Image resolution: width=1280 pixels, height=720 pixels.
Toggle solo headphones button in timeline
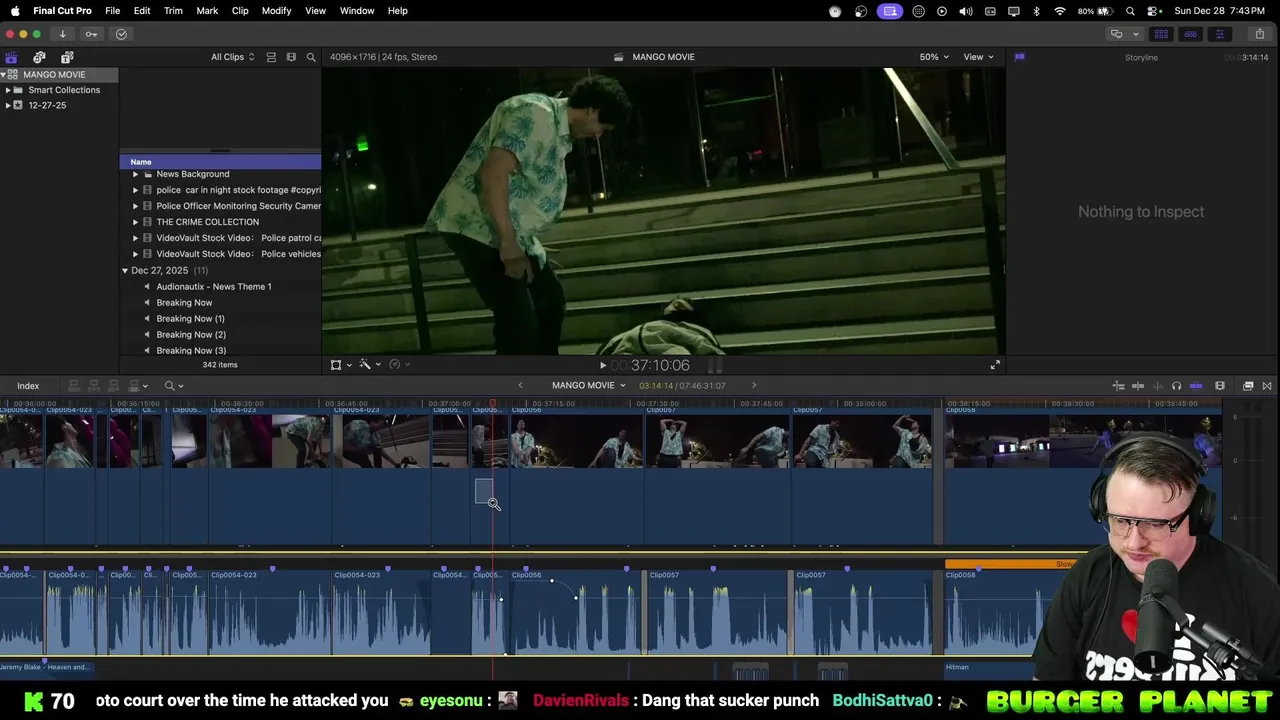[x=1176, y=386]
